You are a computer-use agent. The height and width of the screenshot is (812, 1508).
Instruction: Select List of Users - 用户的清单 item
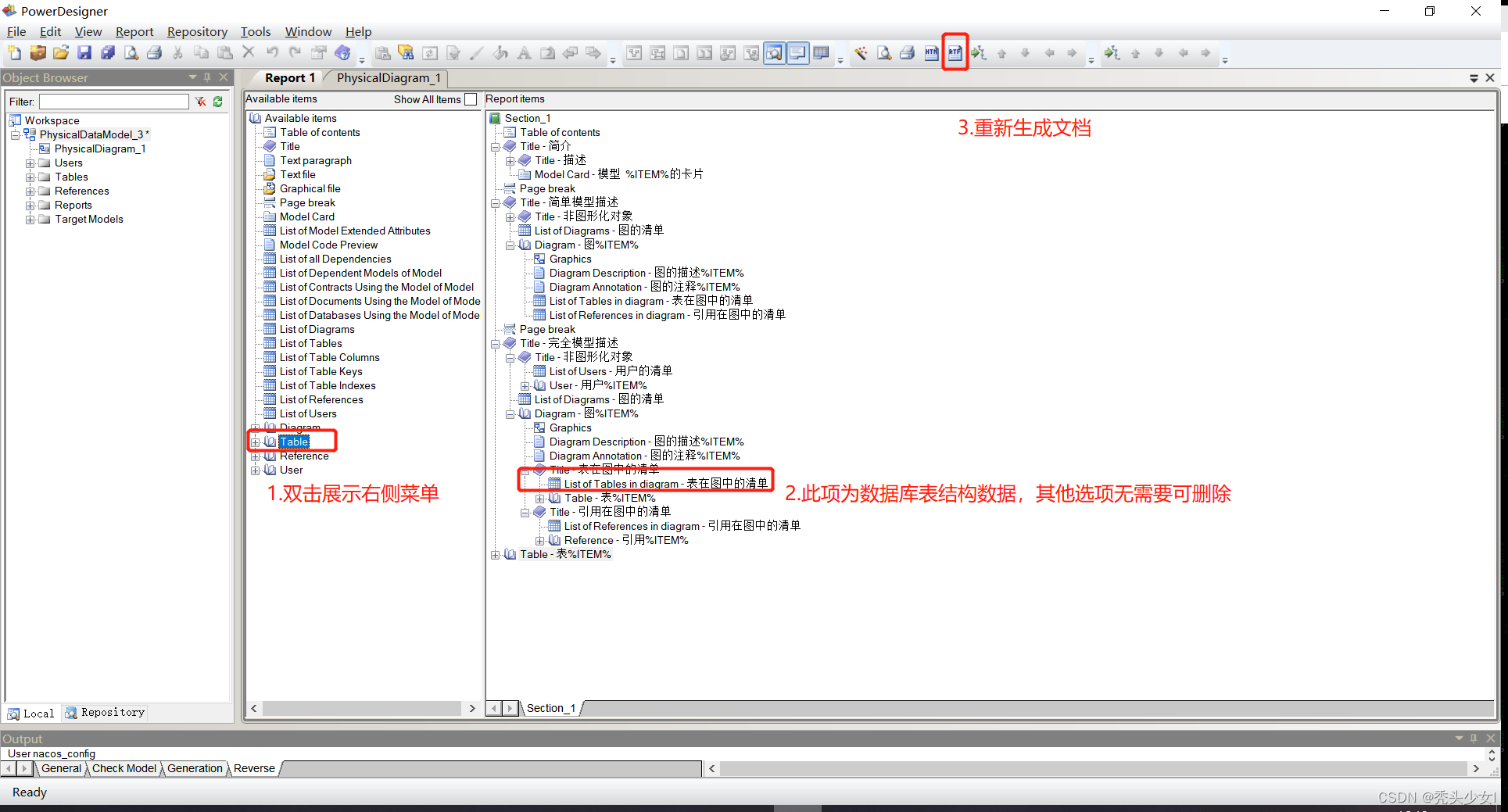[x=611, y=372]
